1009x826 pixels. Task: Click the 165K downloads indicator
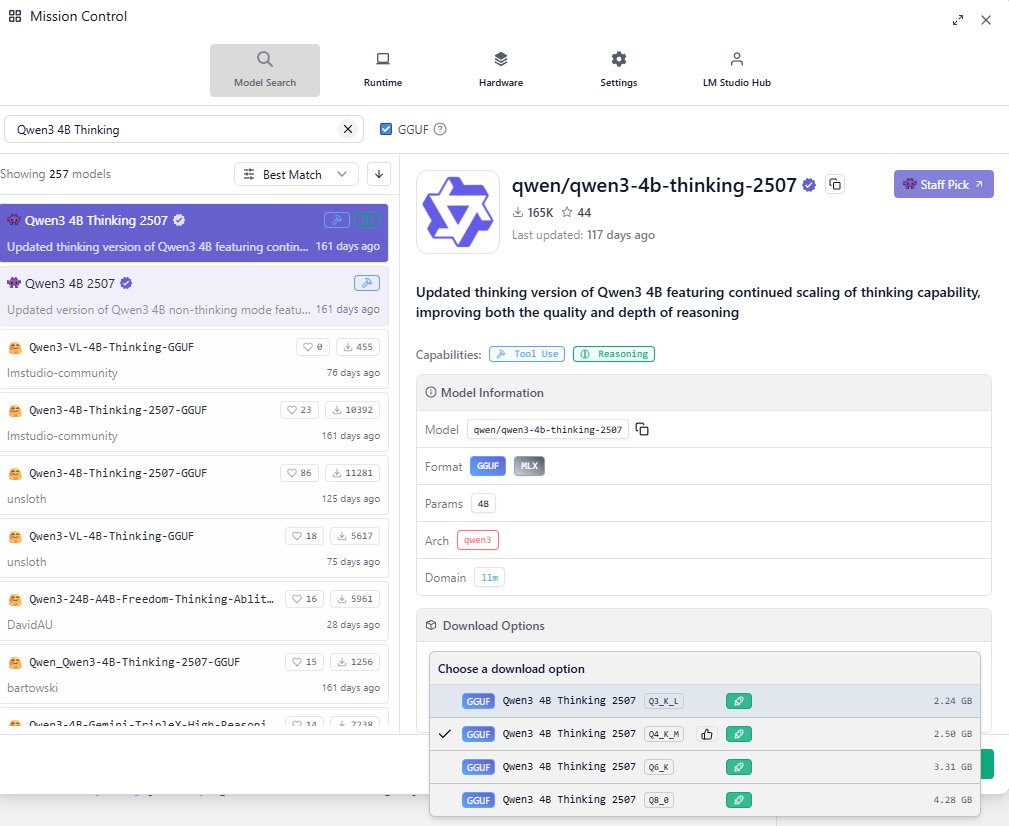click(533, 212)
